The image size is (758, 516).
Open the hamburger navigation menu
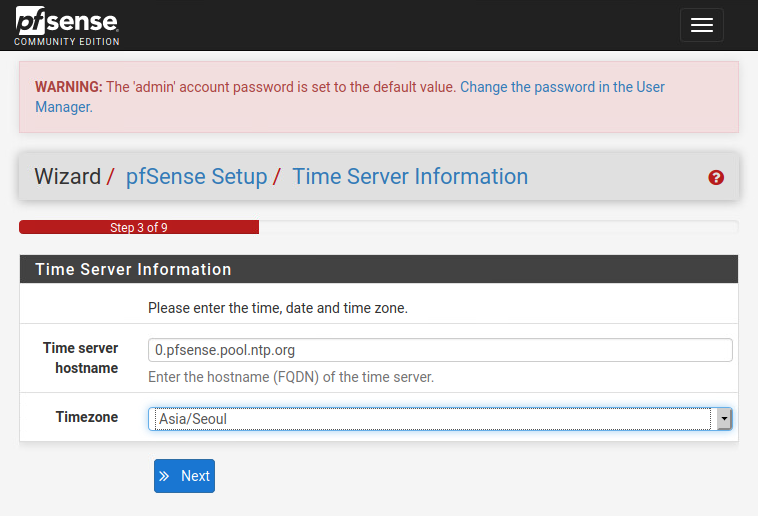coord(701,25)
